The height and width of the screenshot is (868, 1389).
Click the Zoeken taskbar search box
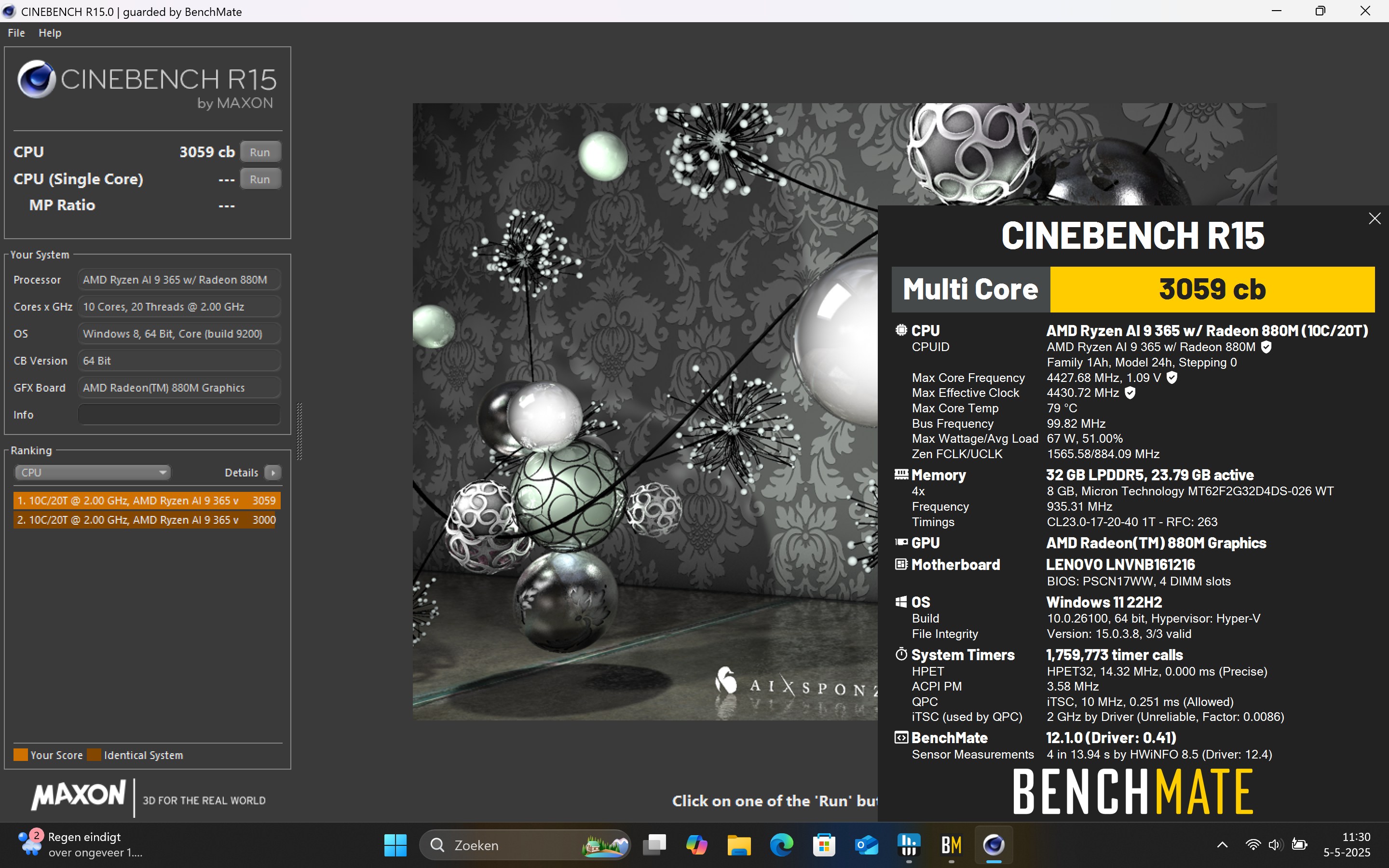[x=525, y=845]
